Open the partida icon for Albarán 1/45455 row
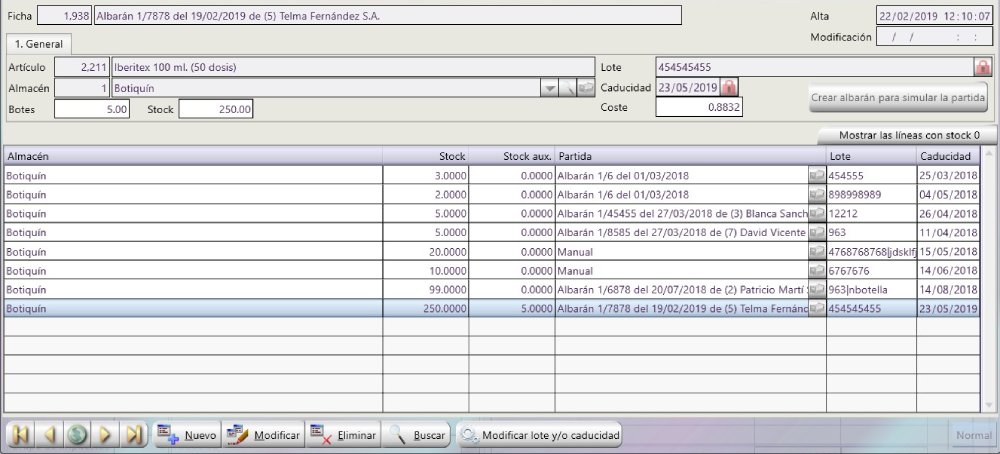Viewport: 1000px width, 454px height. point(817,214)
